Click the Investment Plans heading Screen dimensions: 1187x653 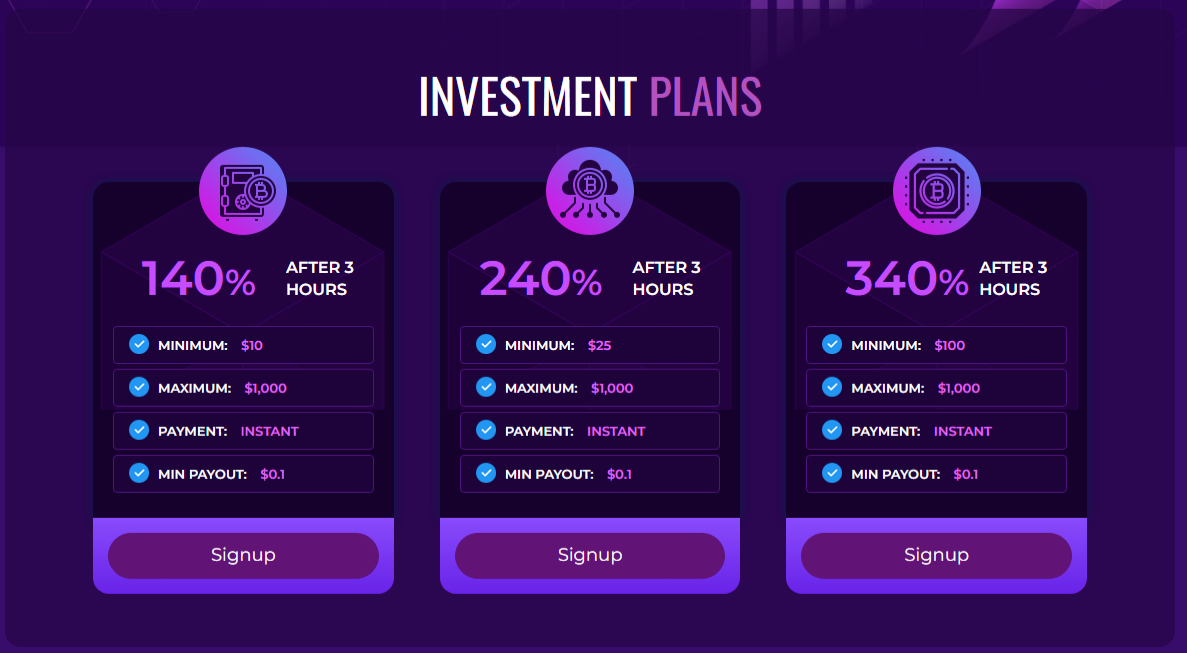coord(590,97)
